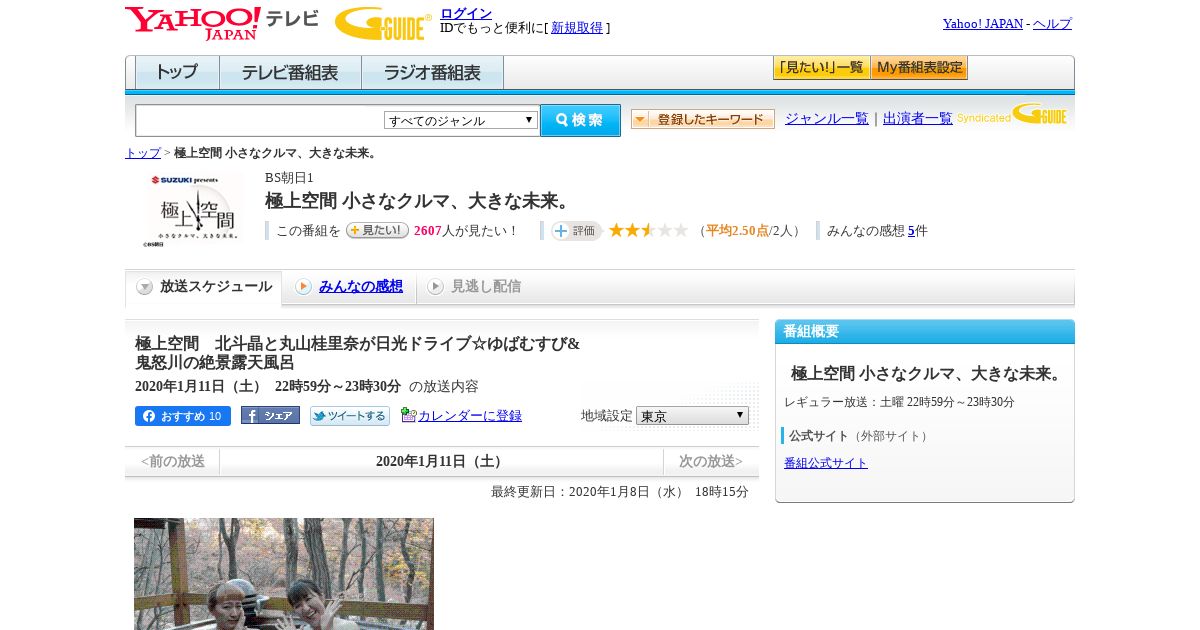Viewport: 1200px width, 630px height.
Task: Click the SUZUKI 極上空間 program logo
Action: (193, 210)
